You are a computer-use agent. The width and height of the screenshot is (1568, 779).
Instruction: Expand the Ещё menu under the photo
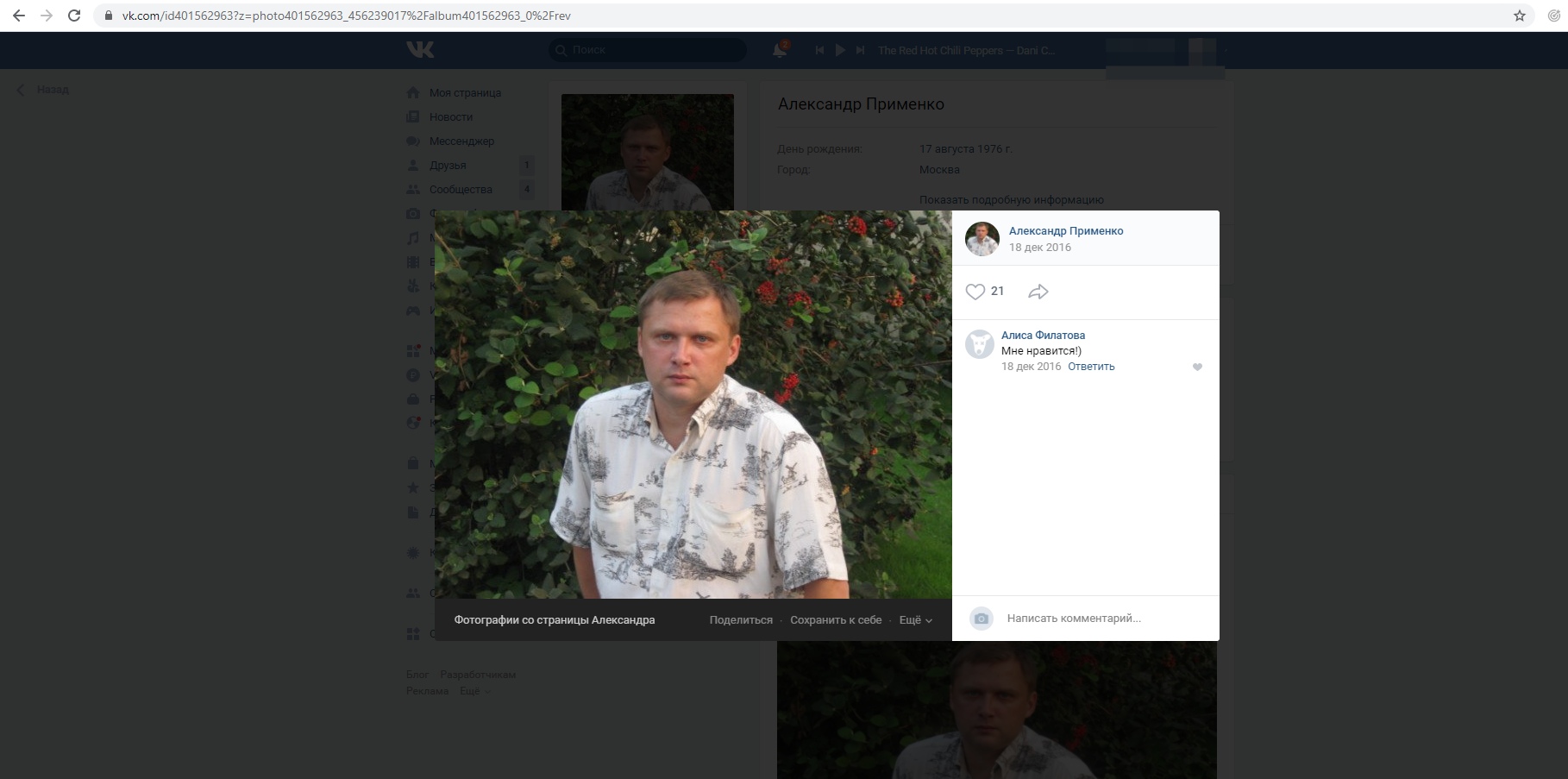click(916, 620)
